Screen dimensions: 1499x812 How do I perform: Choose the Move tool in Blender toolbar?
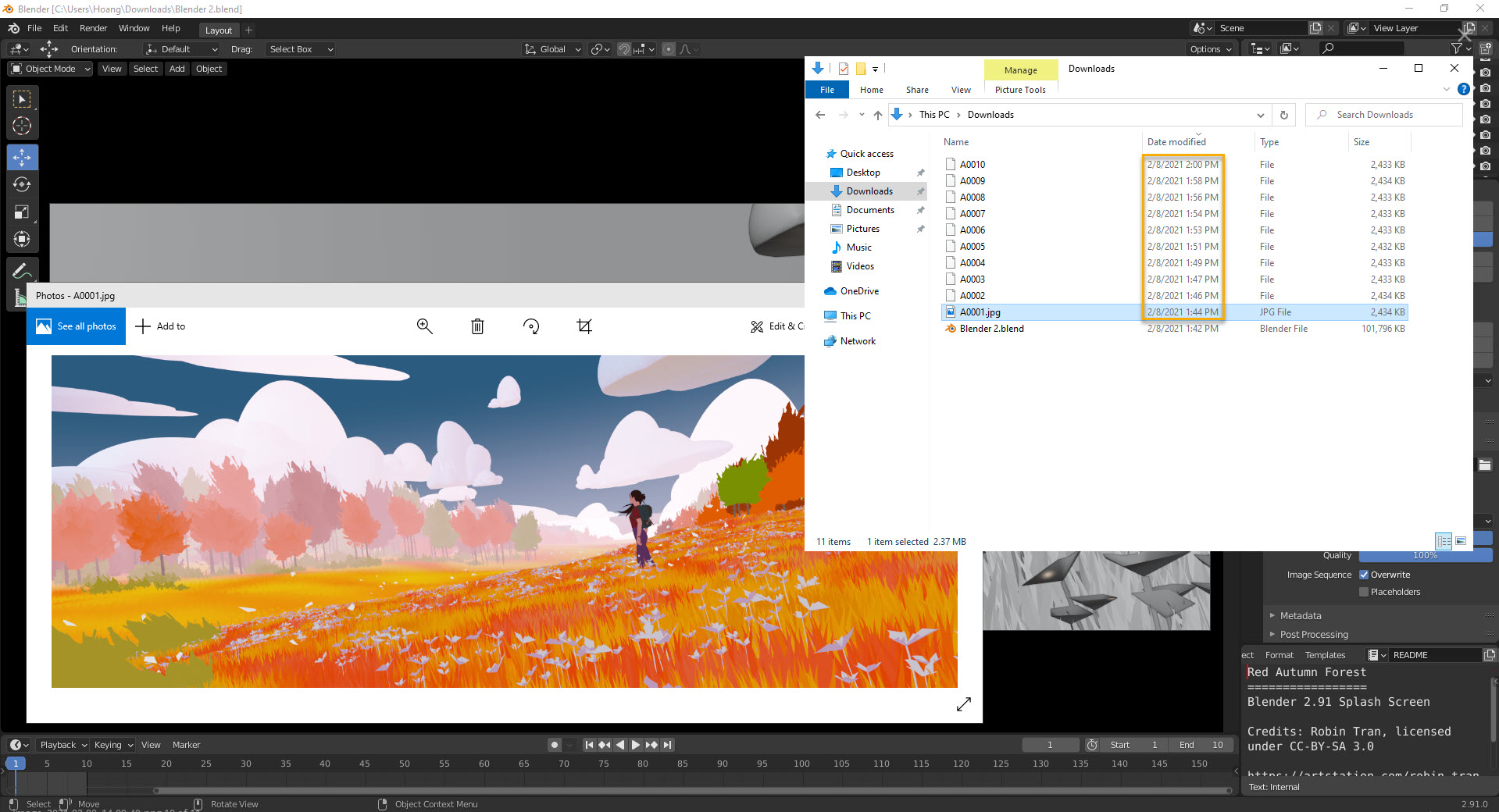[x=22, y=158]
